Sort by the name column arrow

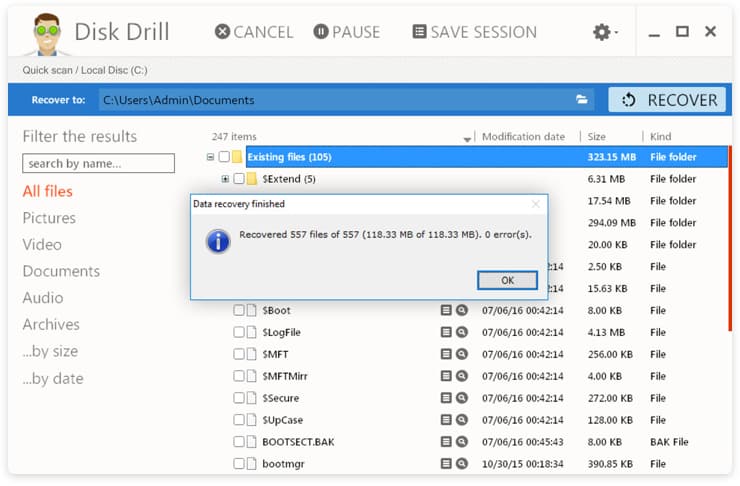point(467,139)
